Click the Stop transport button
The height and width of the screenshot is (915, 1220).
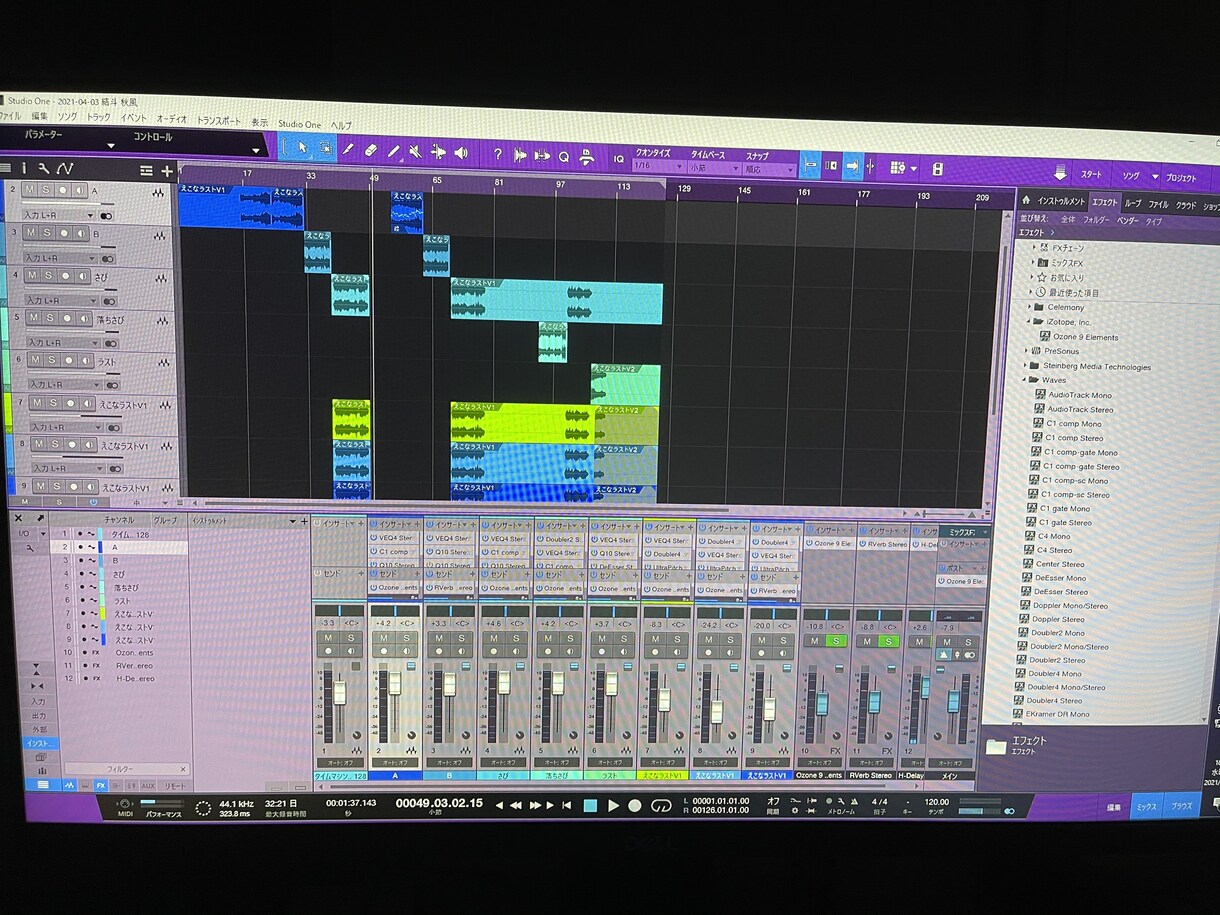590,805
